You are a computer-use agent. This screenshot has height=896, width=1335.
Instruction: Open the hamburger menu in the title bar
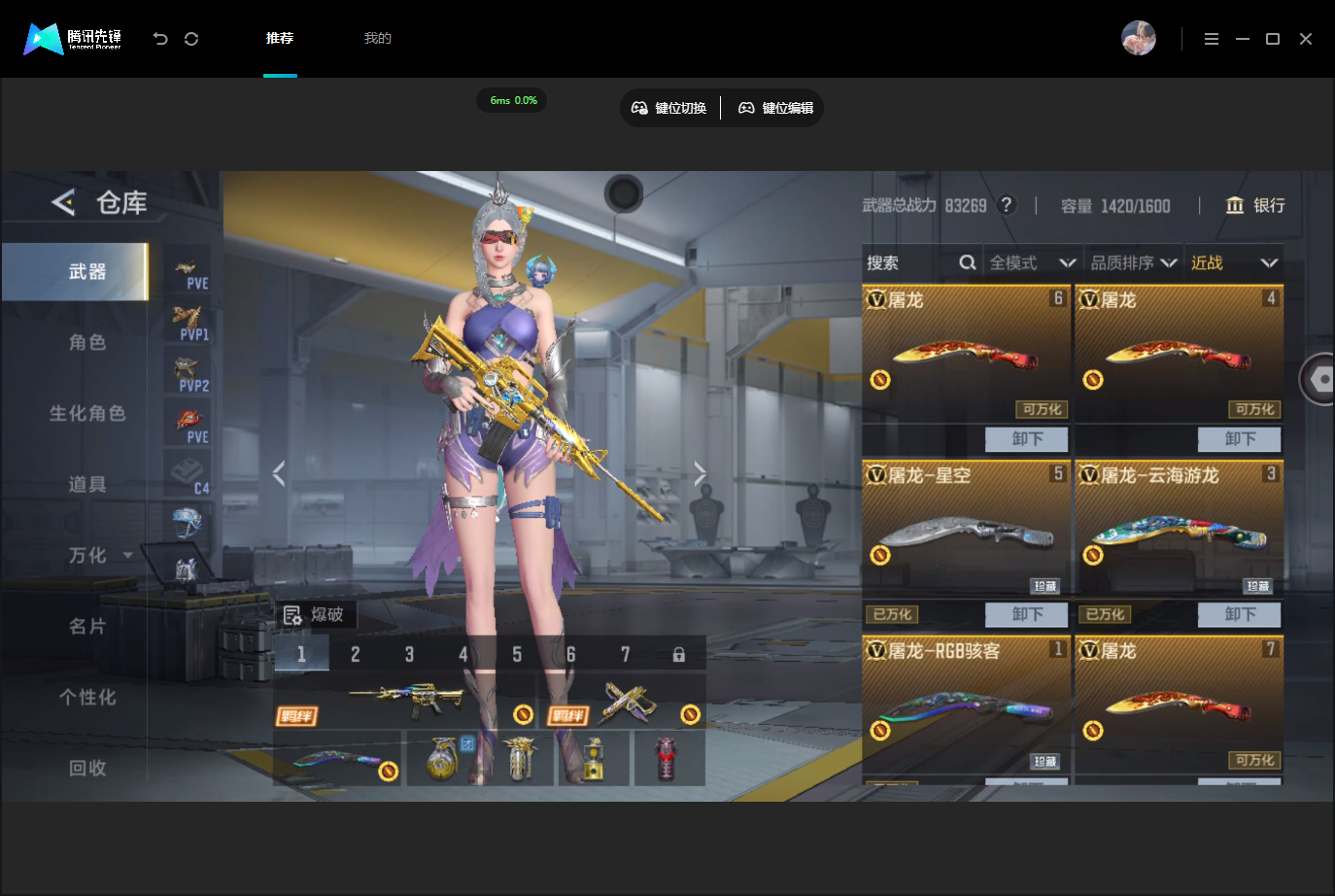[x=1211, y=39]
